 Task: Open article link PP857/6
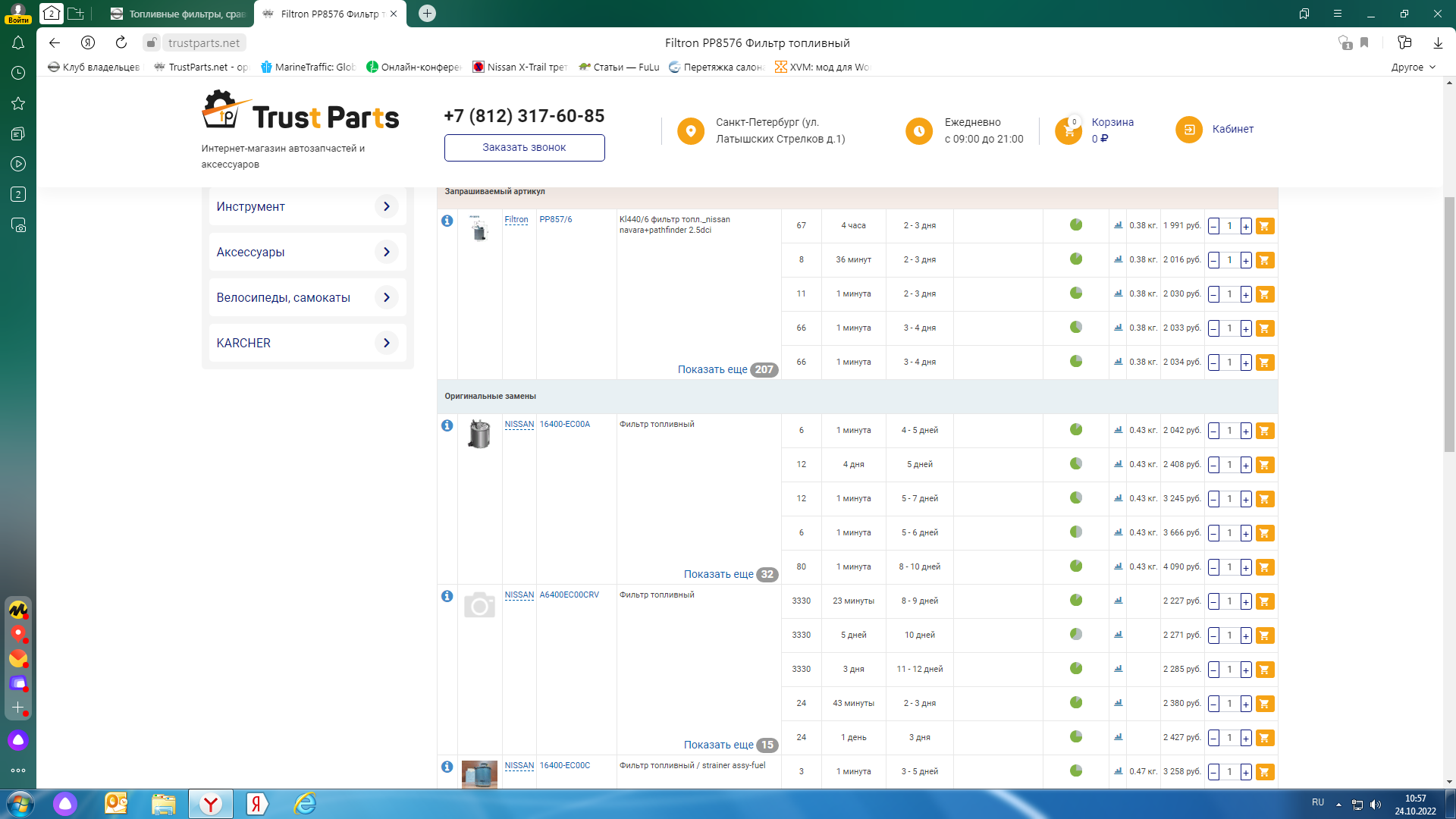(x=556, y=220)
